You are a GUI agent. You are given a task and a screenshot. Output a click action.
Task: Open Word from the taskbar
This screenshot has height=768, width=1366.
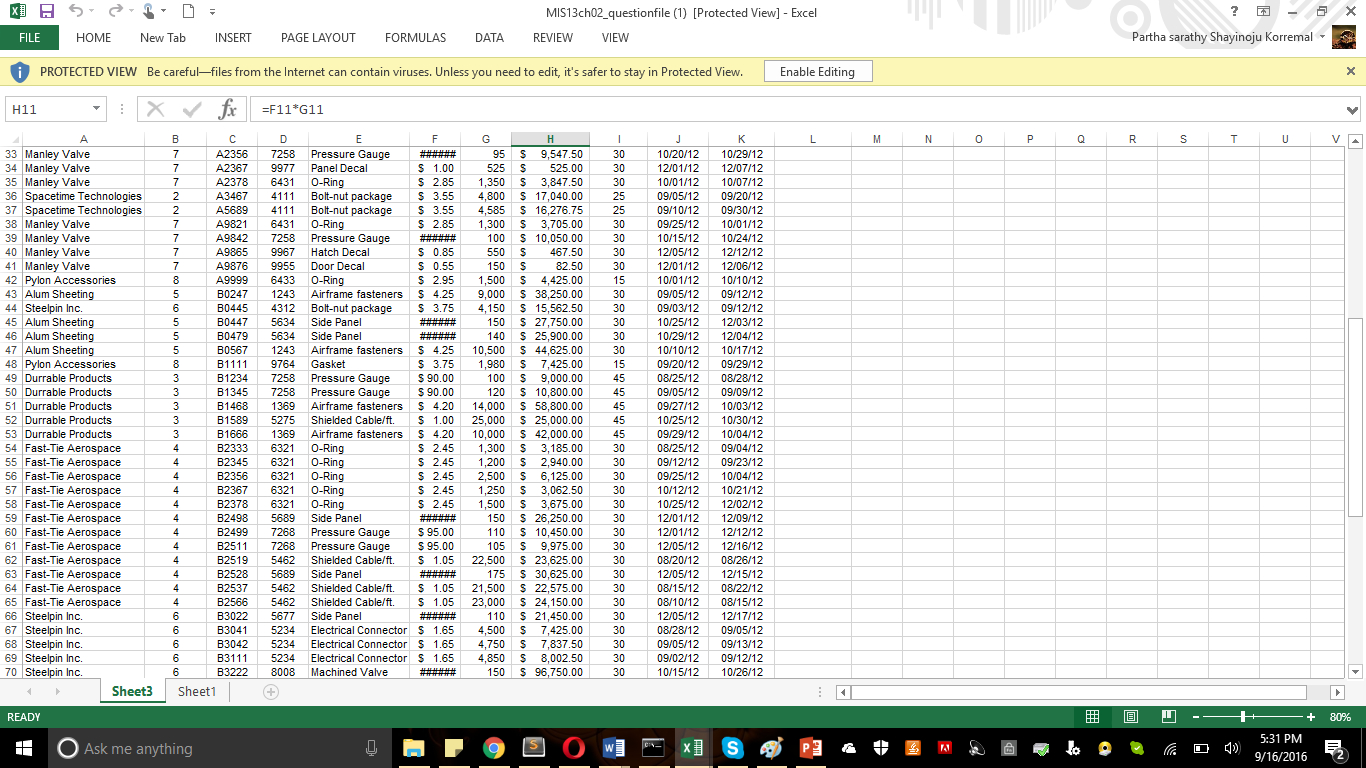pos(613,748)
